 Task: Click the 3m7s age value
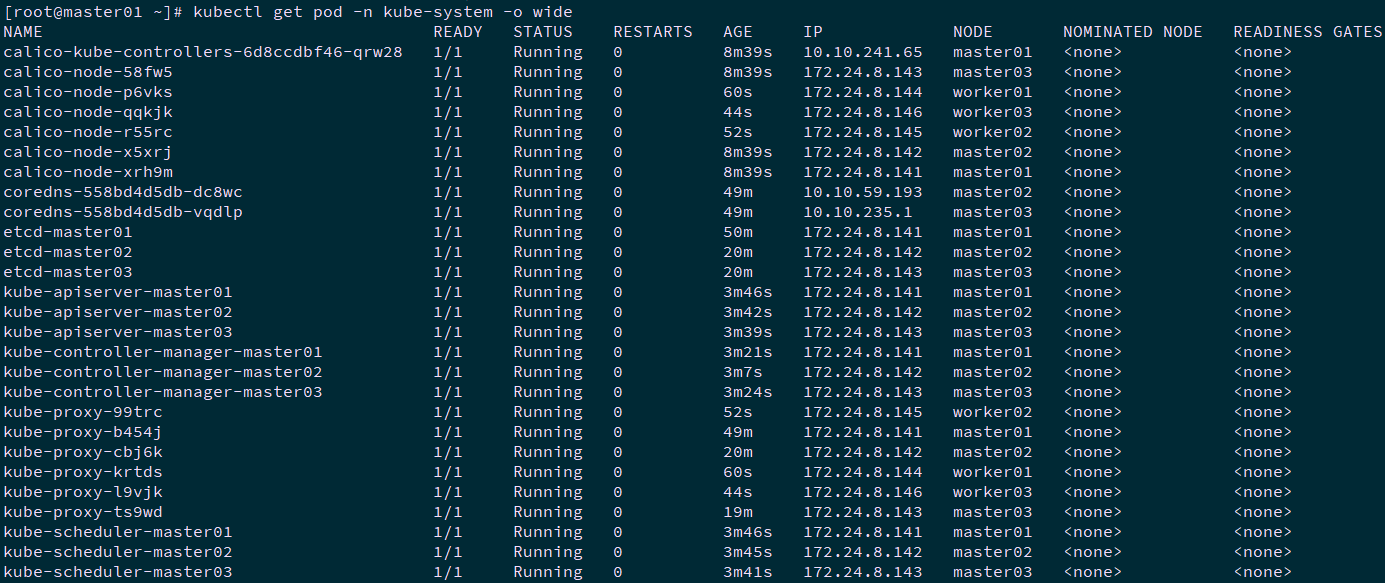pos(742,372)
